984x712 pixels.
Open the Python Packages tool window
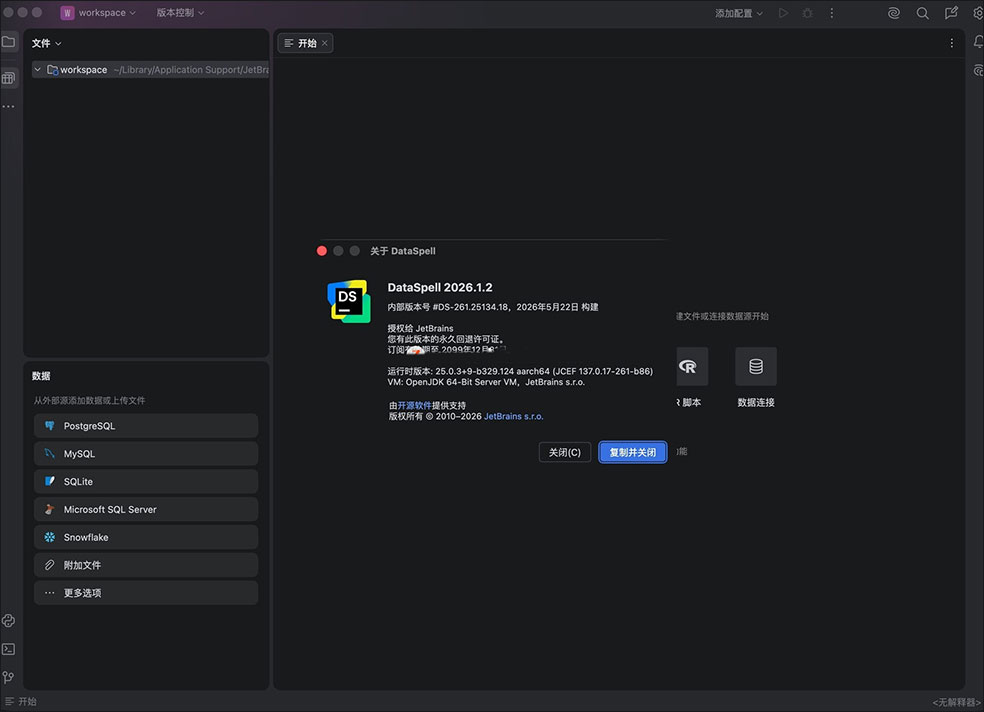pyautogui.click(x=9, y=621)
